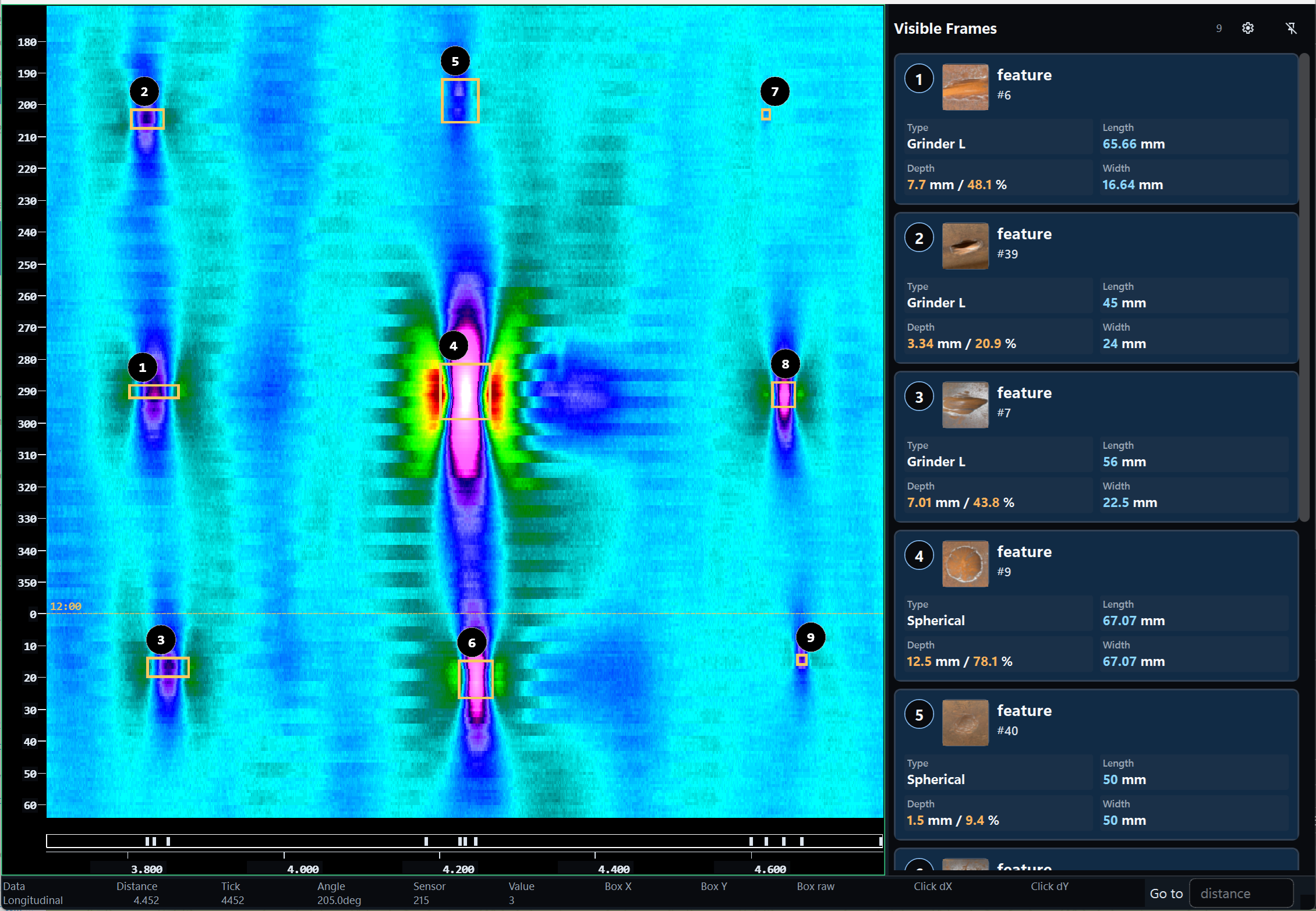This screenshot has width=1316, height=911.
Task: Click the Box X status label
Action: (x=618, y=887)
